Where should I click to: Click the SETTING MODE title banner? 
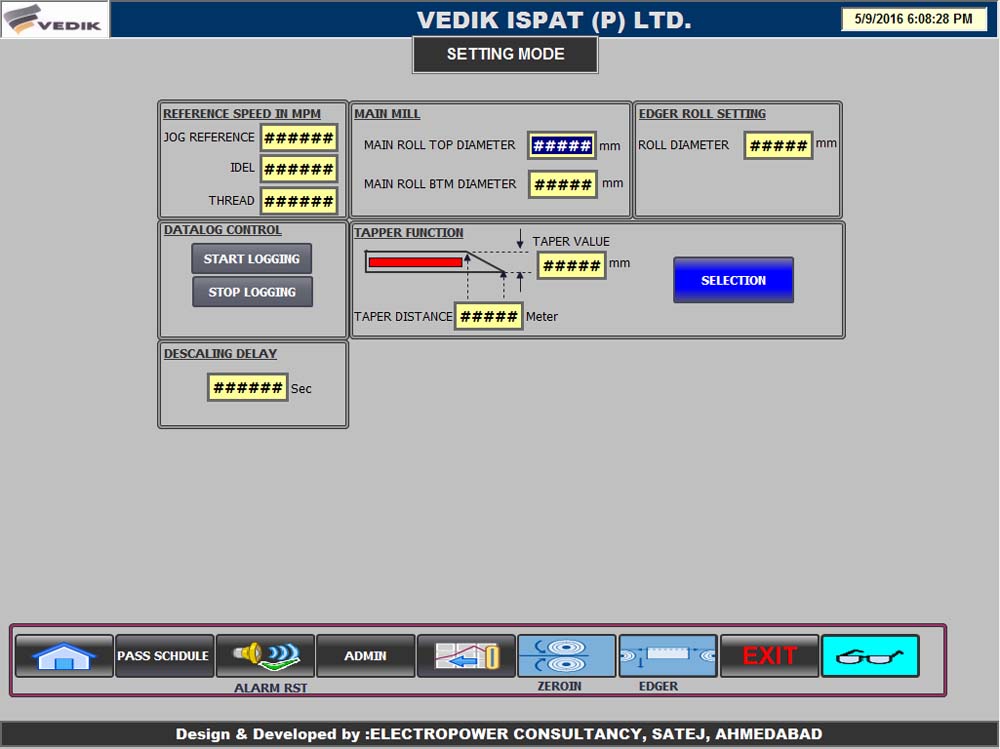tap(505, 54)
